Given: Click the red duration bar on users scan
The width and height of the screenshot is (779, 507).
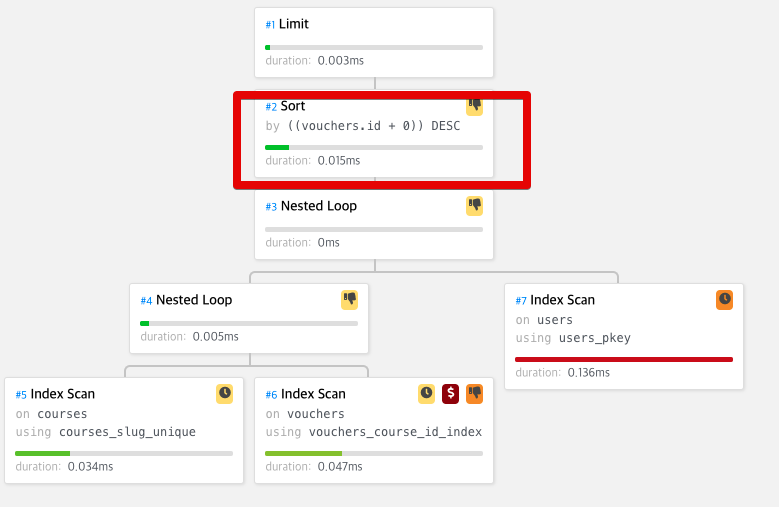Looking at the screenshot, I should (623, 359).
